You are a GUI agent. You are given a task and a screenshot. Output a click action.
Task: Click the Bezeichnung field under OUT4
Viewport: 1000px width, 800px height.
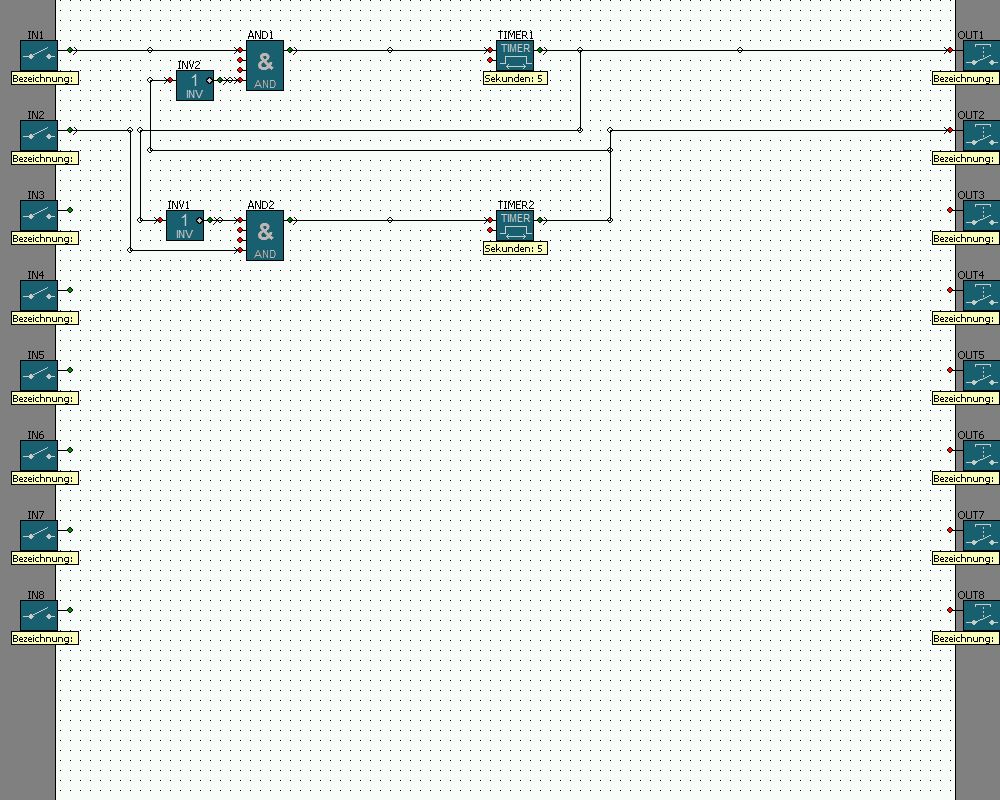tap(965, 318)
